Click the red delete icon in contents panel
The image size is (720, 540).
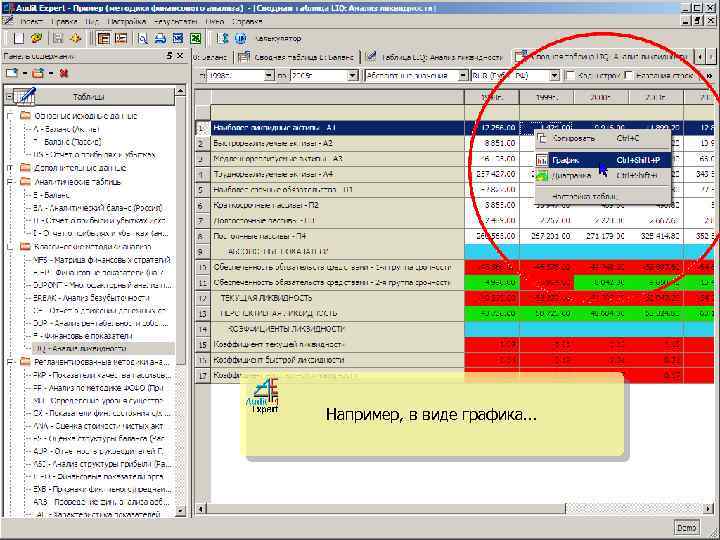(x=64, y=73)
